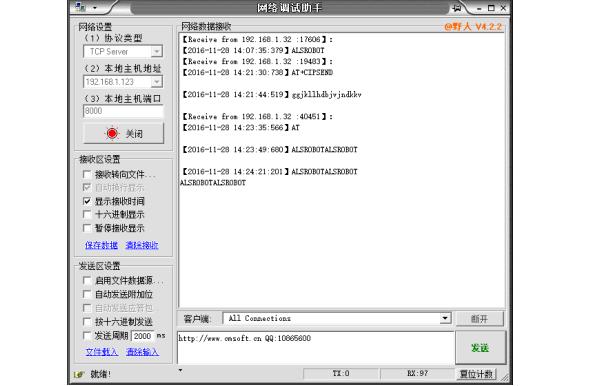Click the small arrow below the send box
600x386 pixels.
180,370
